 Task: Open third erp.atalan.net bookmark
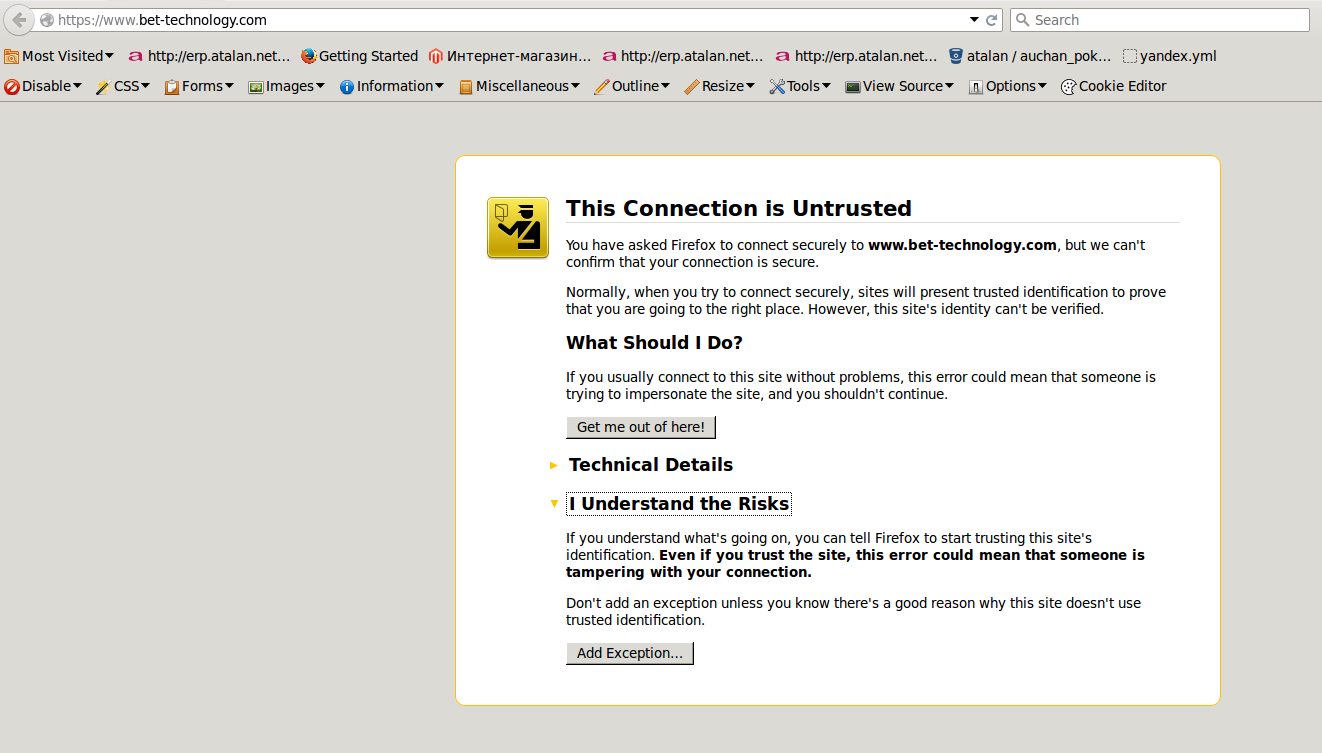point(856,56)
